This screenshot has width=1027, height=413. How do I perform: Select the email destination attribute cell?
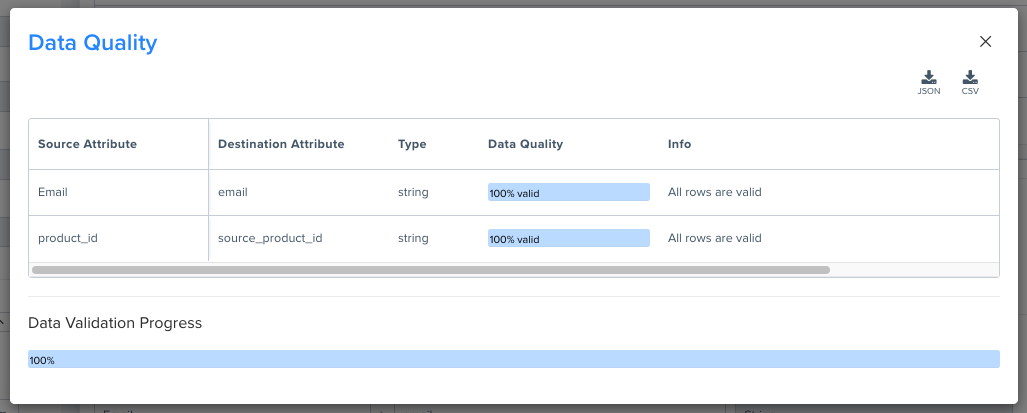tap(299, 192)
